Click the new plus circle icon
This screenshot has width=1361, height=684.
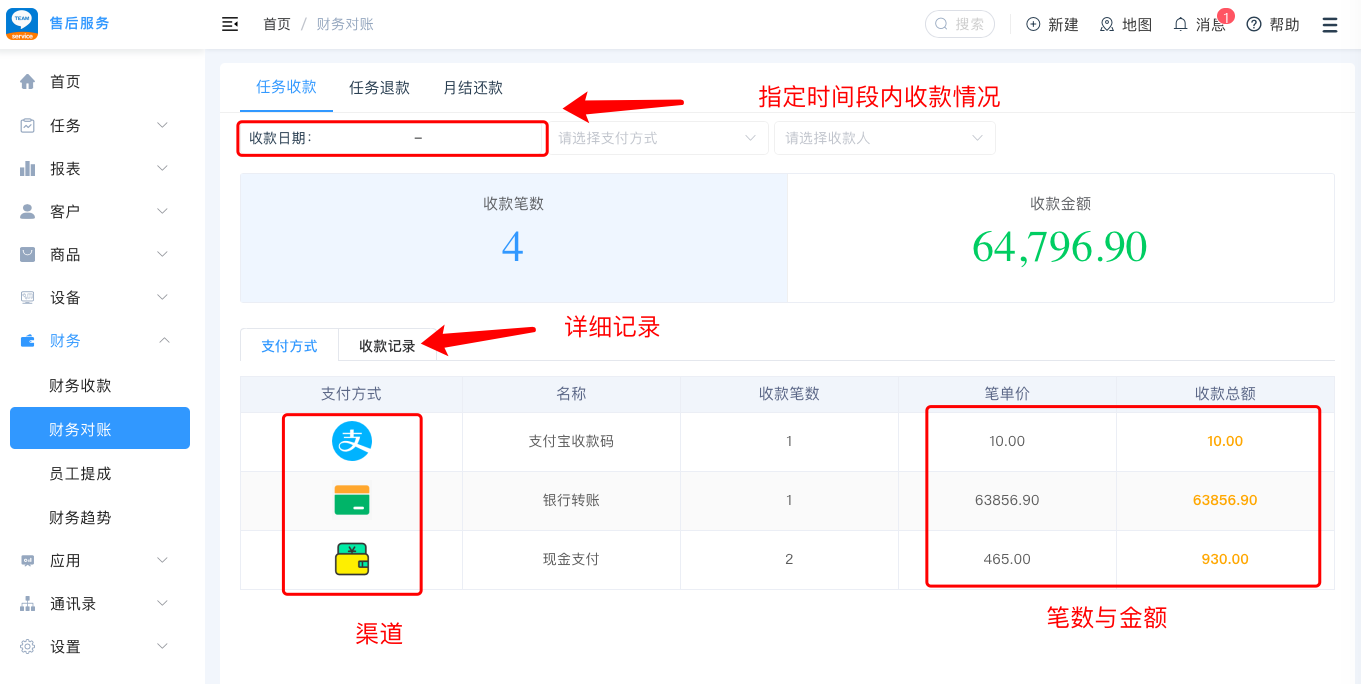pos(1033,24)
